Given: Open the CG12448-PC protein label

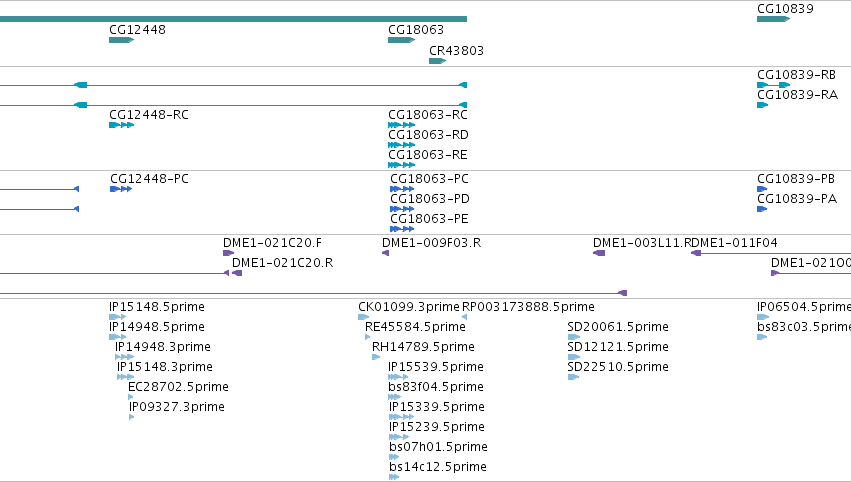Looking at the screenshot, I should 149,179.
